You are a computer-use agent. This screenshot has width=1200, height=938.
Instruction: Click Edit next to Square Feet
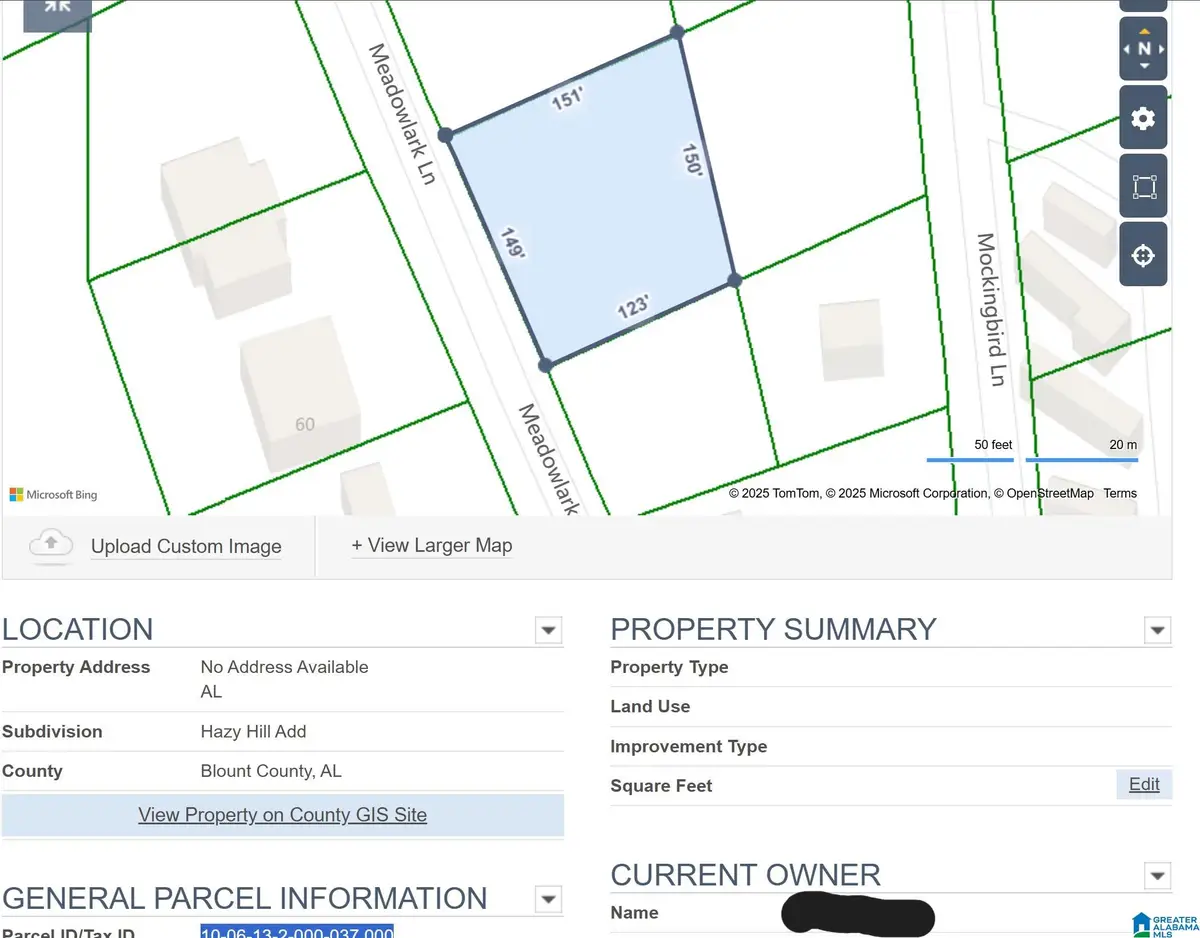pyautogui.click(x=1144, y=784)
